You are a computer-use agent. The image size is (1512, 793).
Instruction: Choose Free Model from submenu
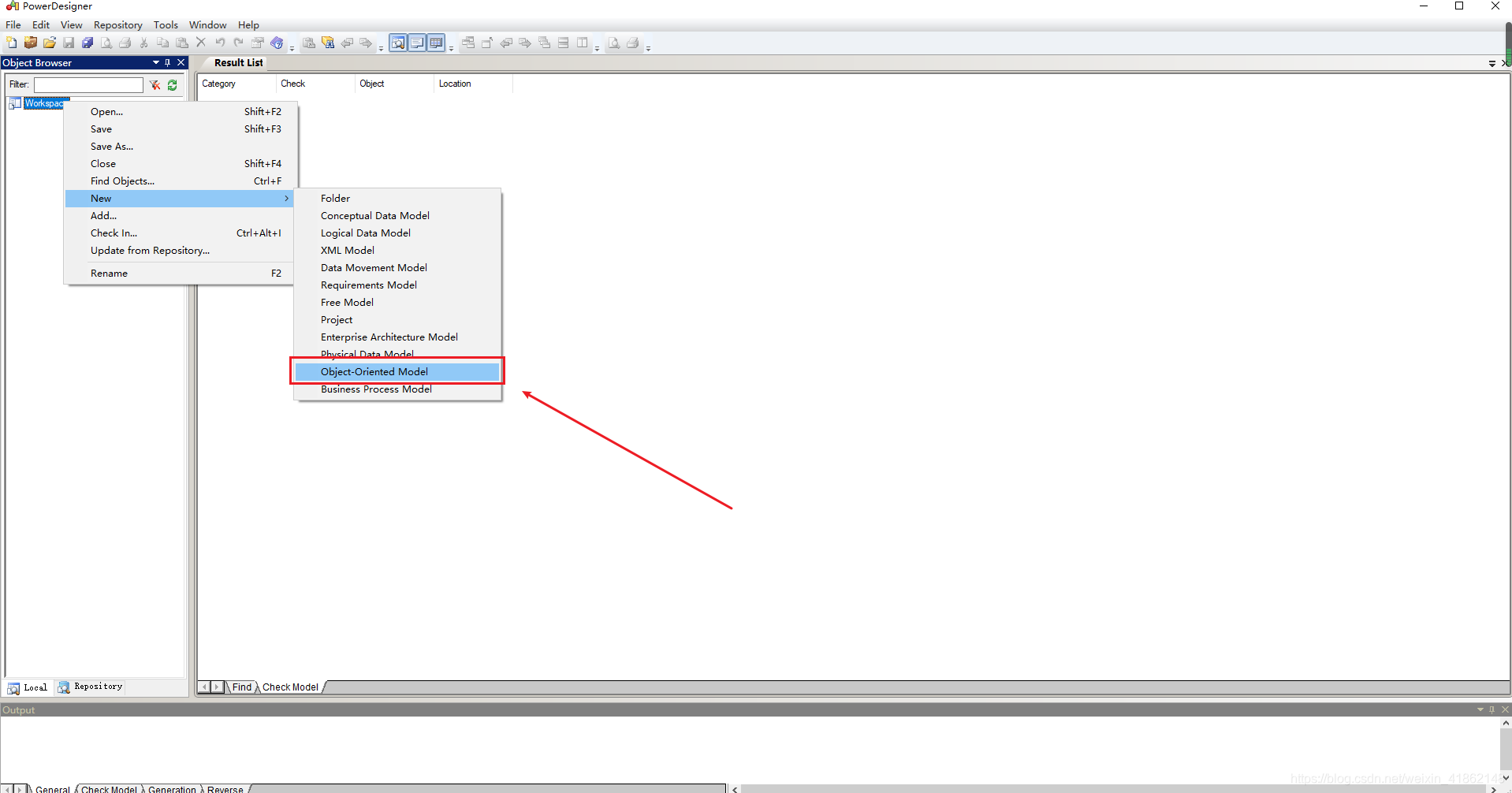coord(398,302)
